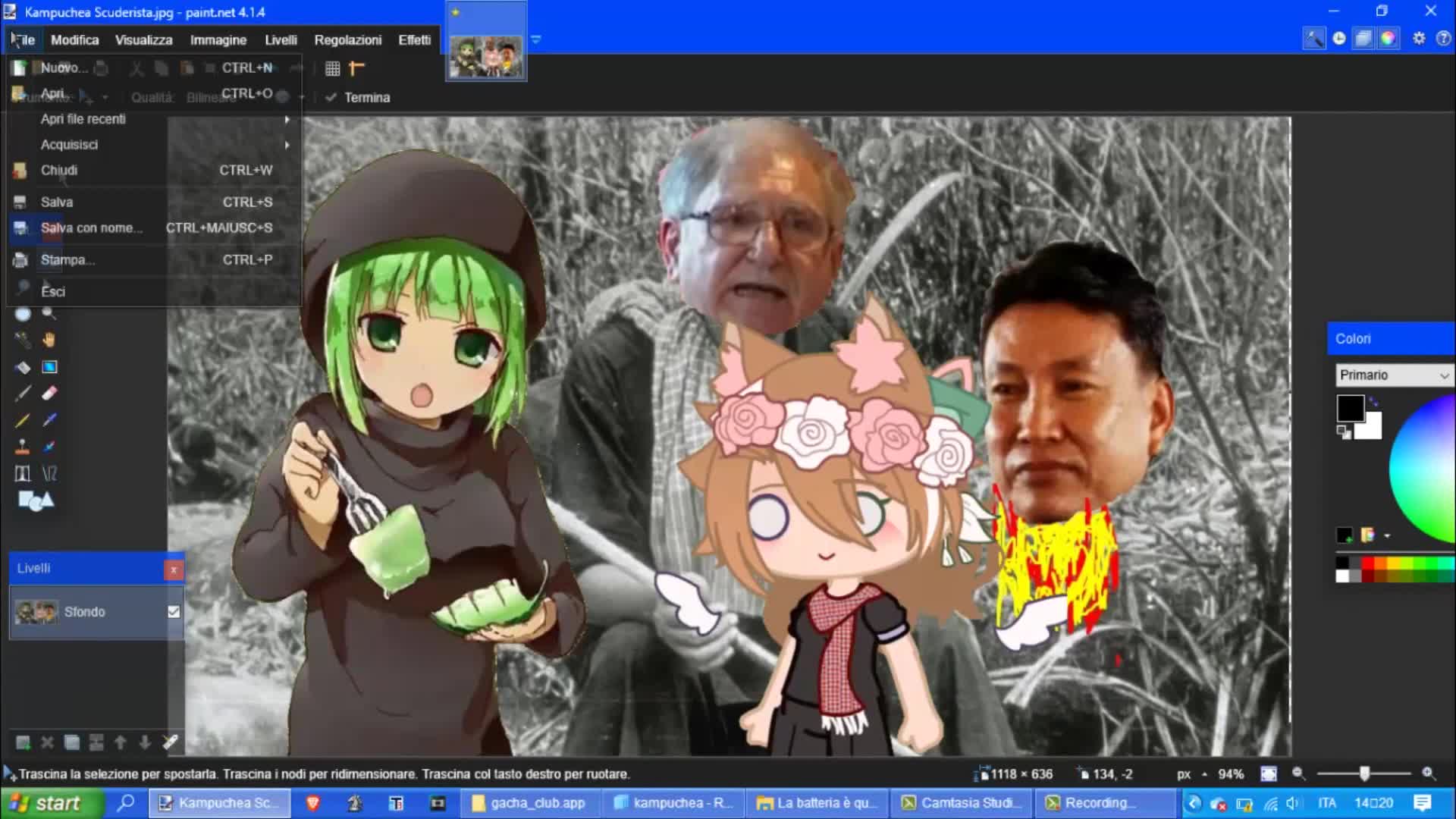Delete the current layer with the X icon
The image size is (1456, 819).
coord(47,742)
